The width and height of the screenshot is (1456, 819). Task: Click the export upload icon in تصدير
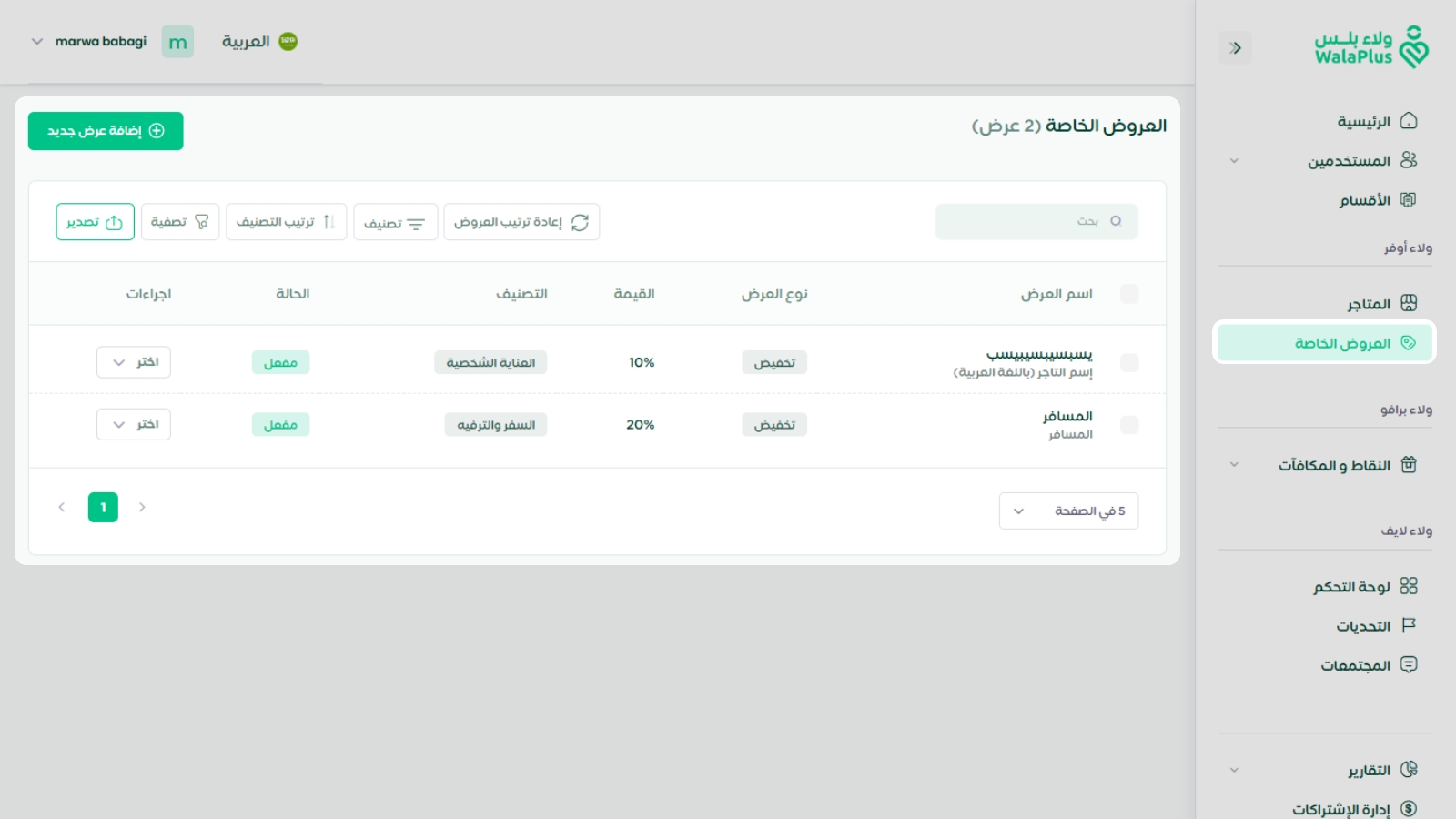(114, 222)
